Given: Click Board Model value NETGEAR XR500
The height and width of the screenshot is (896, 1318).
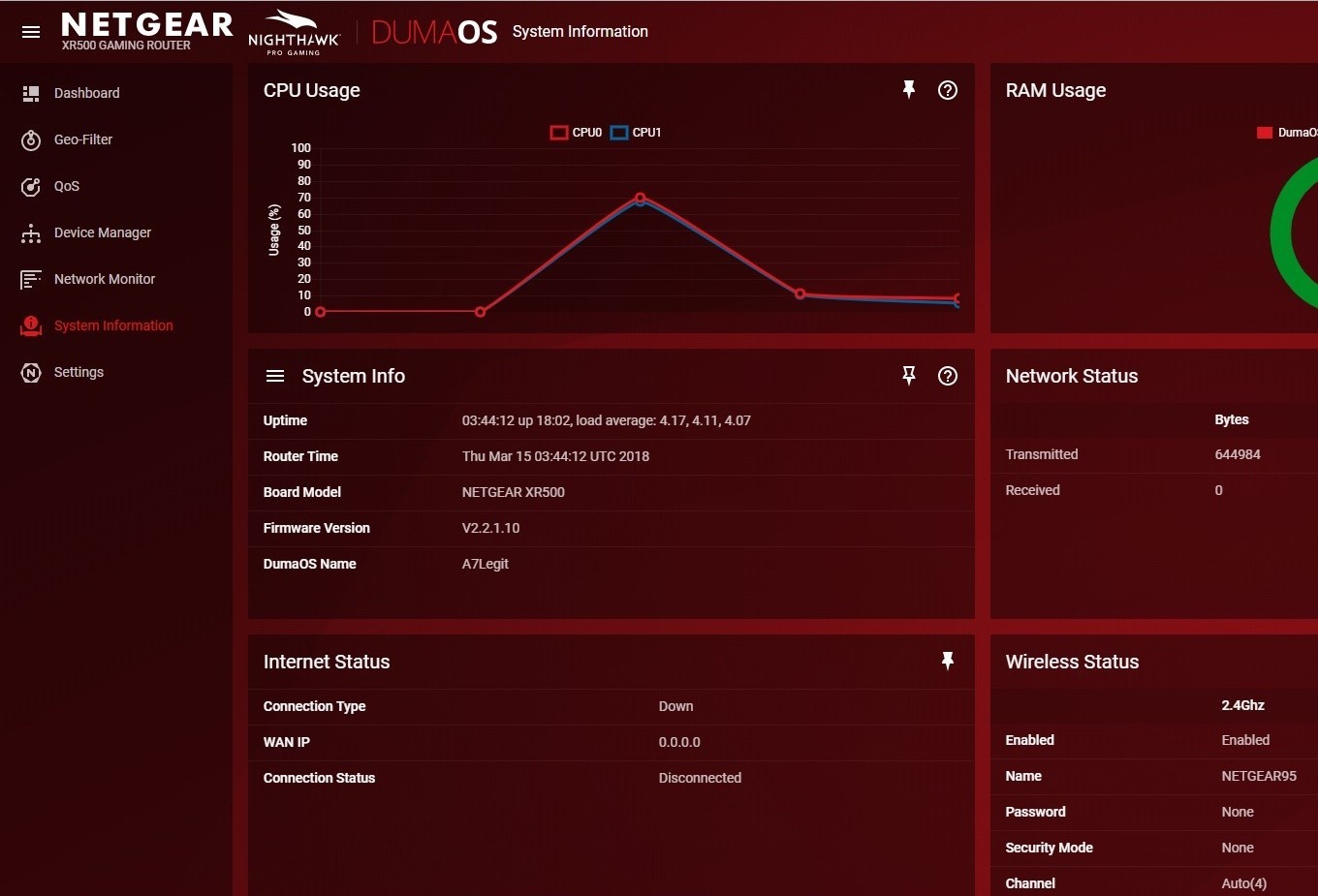Looking at the screenshot, I should [513, 492].
